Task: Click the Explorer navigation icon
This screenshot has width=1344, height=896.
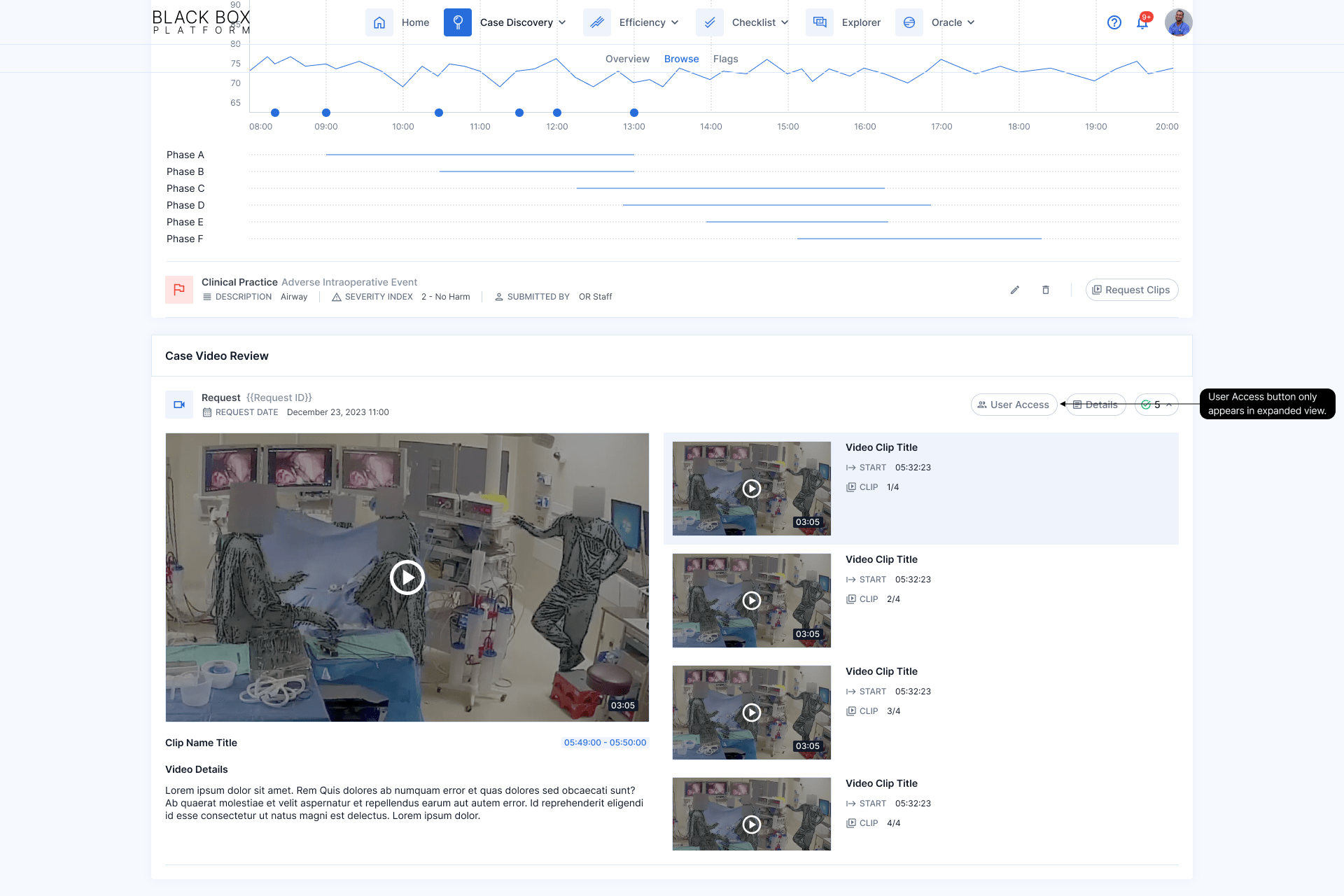Action: pos(819,22)
